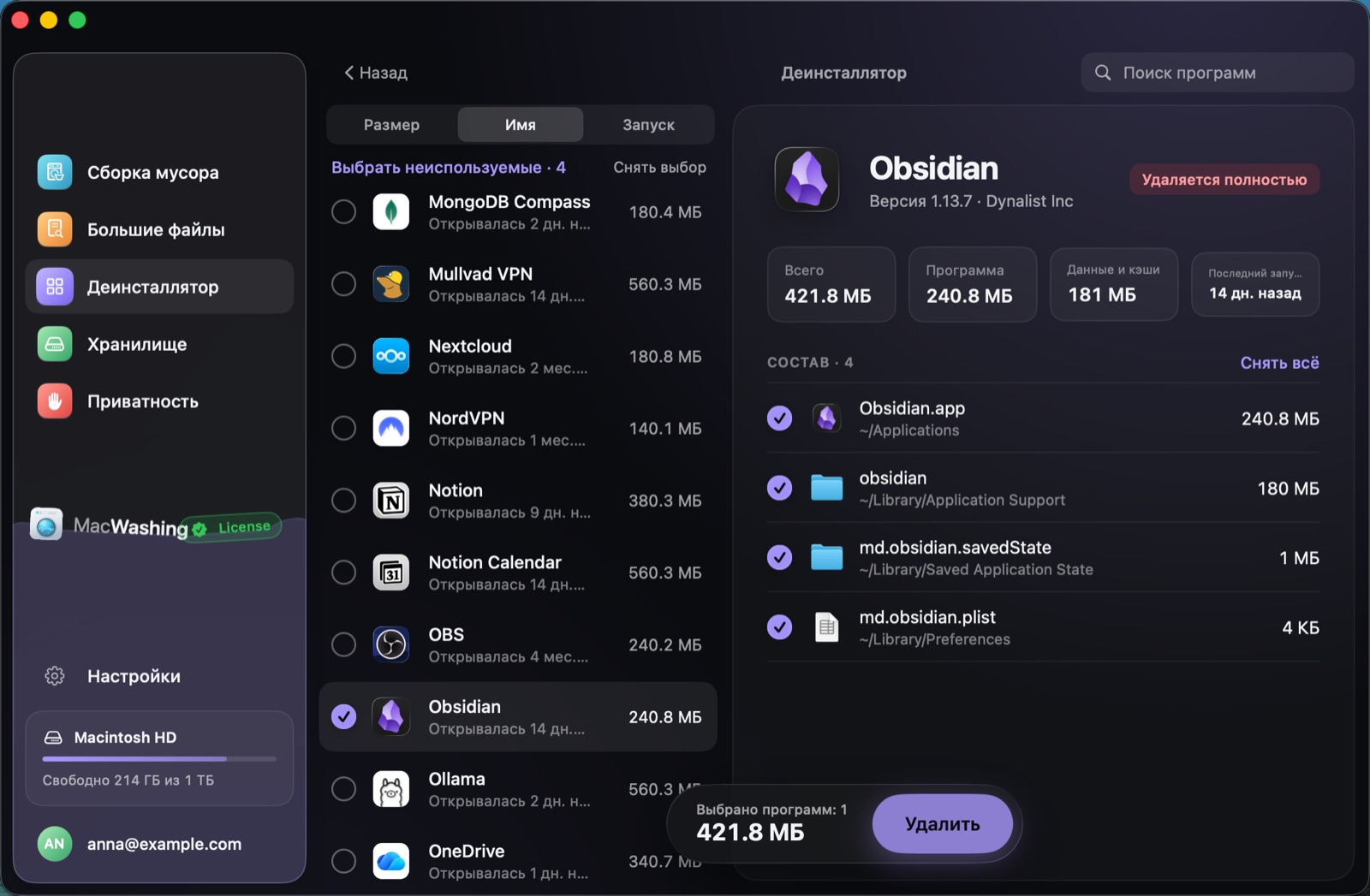
Task: Click the Всего 421.8 МБ card
Action: tap(831, 285)
